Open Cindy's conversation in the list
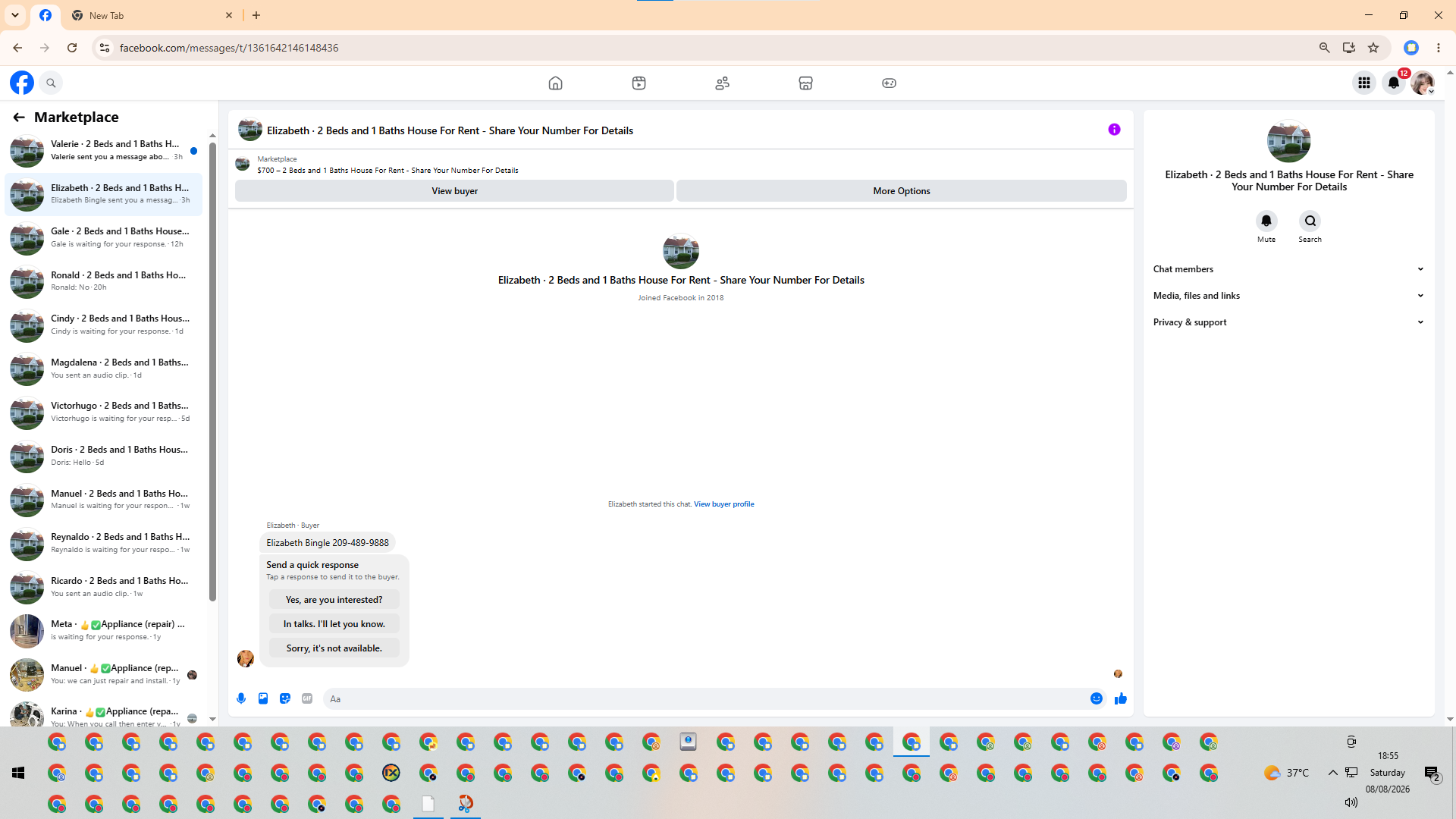The width and height of the screenshot is (1456, 819). point(104,325)
